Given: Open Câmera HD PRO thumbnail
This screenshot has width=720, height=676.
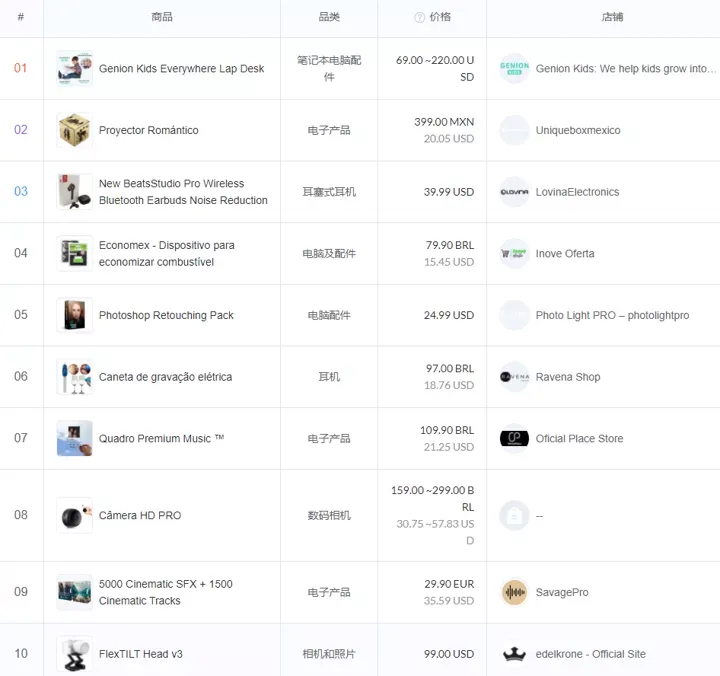Looking at the screenshot, I should tap(74, 516).
